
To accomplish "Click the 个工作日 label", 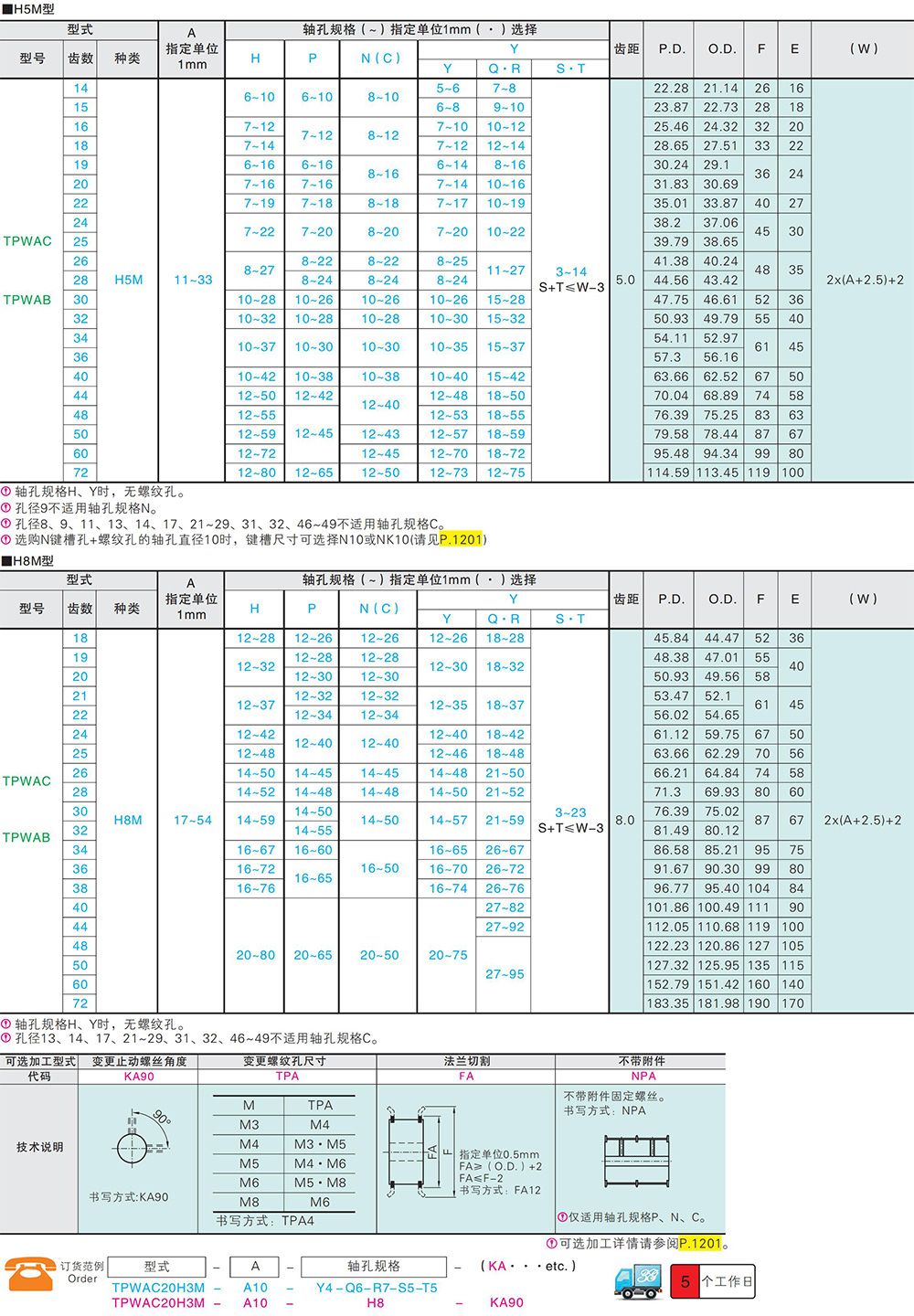I will click(728, 1281).
